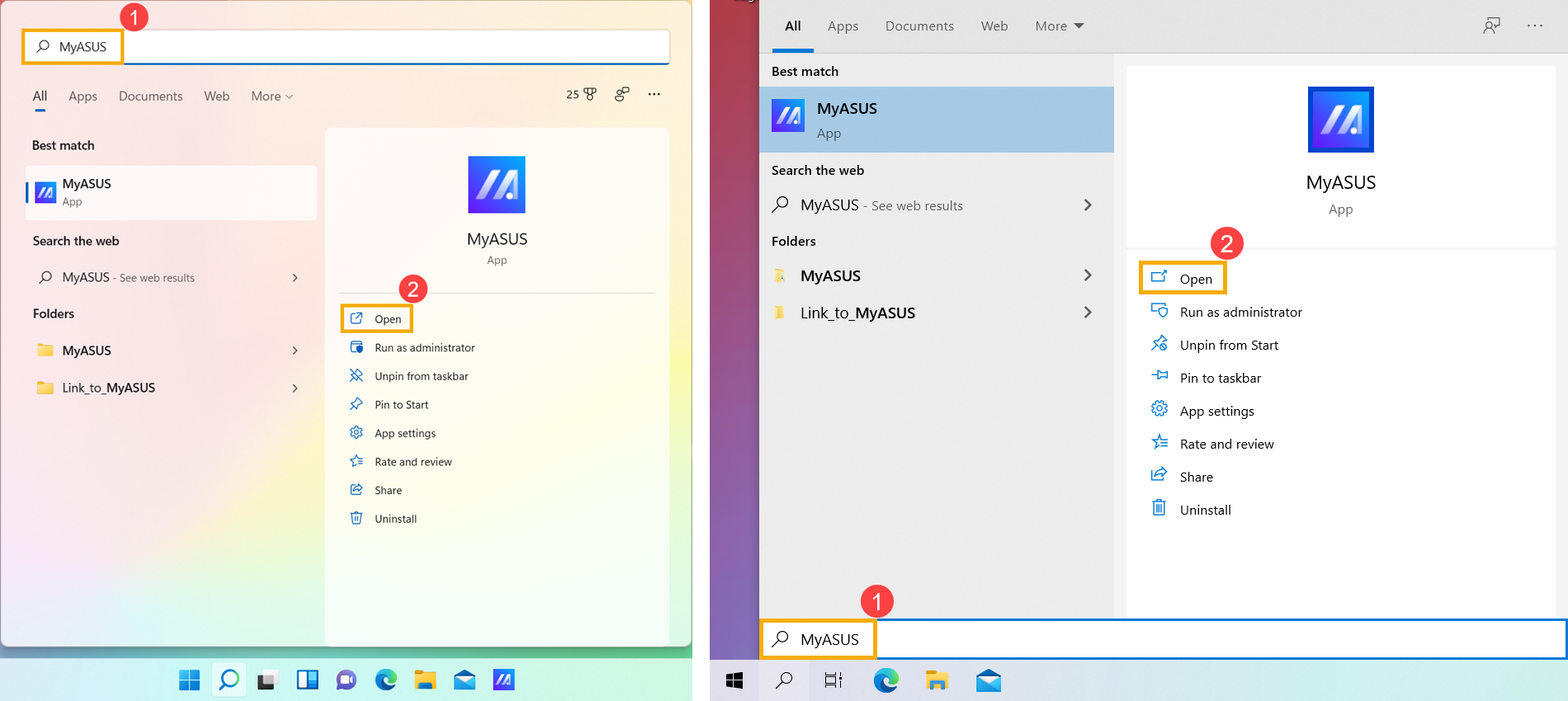The image size is (1568, 701).
Task: Open MyASUS folder result in Windows 11
Action: (171, 350)
